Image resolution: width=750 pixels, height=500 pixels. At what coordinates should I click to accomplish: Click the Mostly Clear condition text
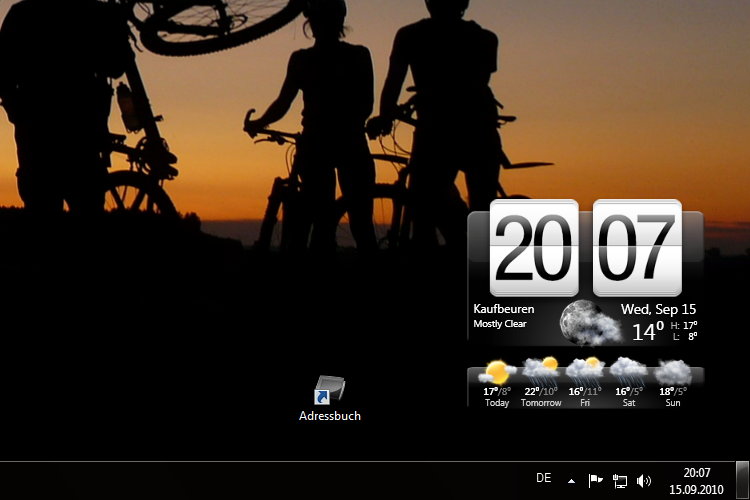[x=500, y=324]
